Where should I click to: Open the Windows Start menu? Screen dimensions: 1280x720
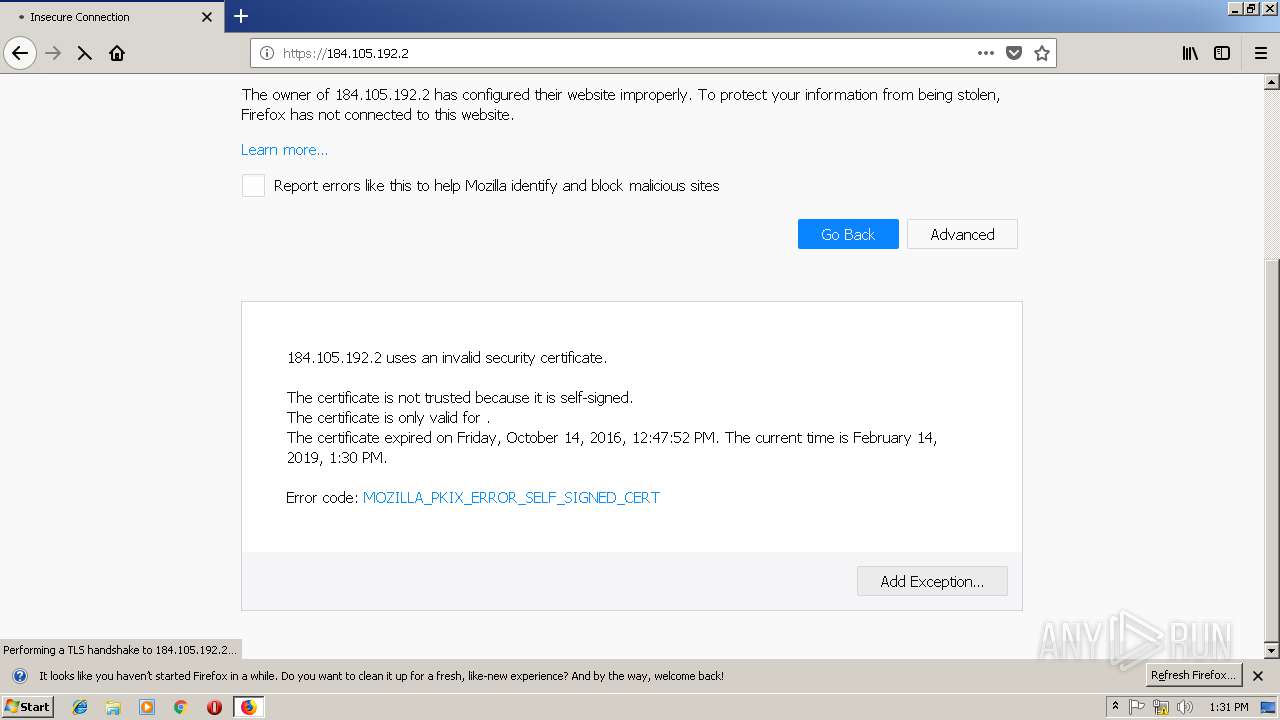click(x=27, y=707)
